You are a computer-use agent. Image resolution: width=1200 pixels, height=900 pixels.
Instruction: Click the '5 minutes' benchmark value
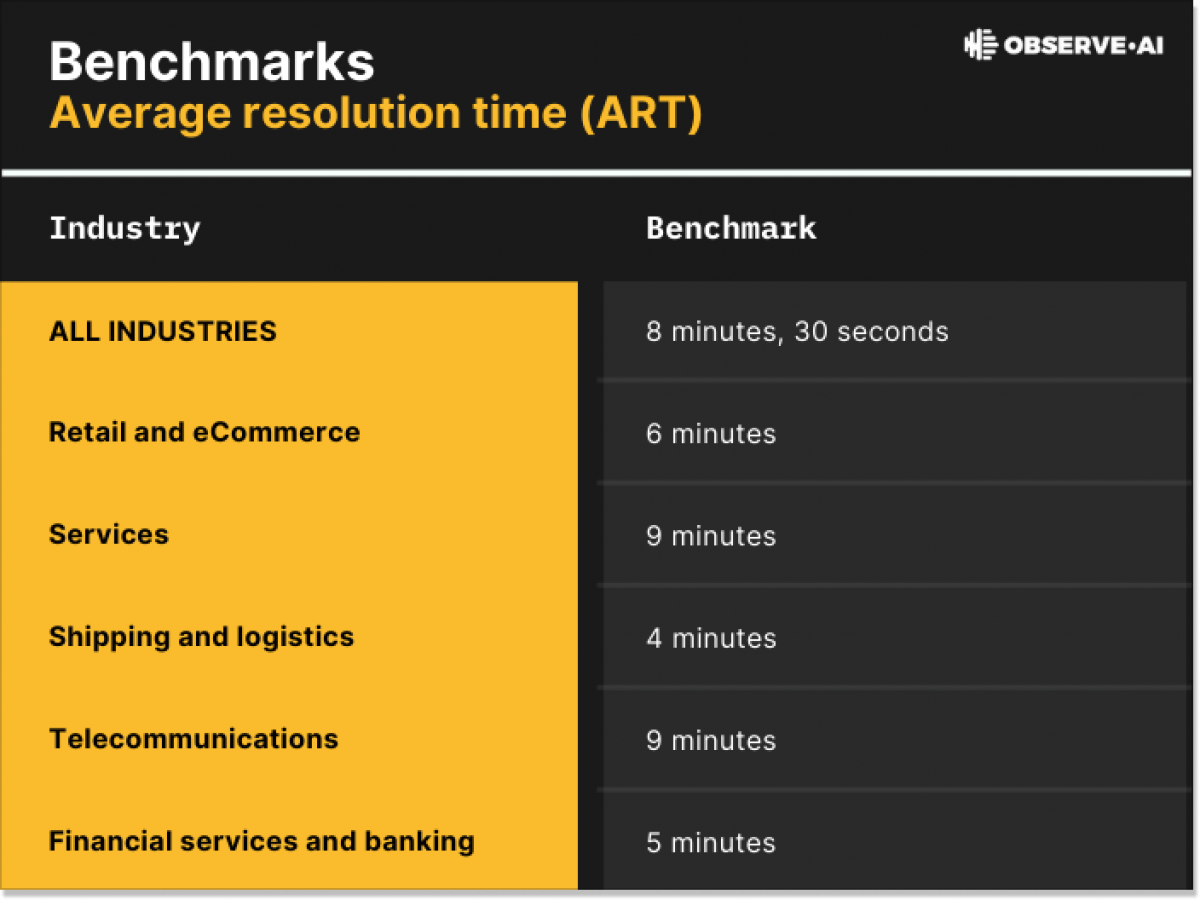click(x=711, y=843)
